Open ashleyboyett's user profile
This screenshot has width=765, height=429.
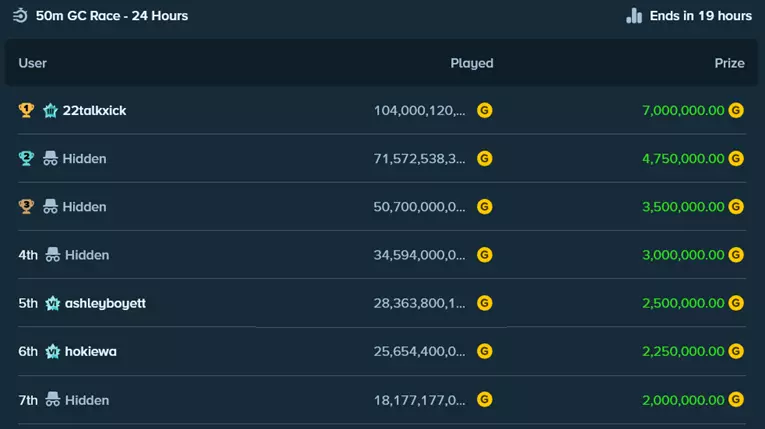(105, 304)
